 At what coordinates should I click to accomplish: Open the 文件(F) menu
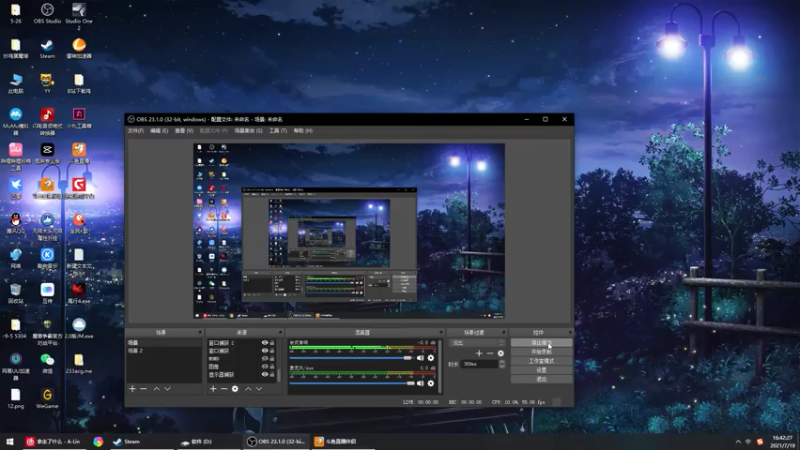pyautogui.click(x=136, y=131)
